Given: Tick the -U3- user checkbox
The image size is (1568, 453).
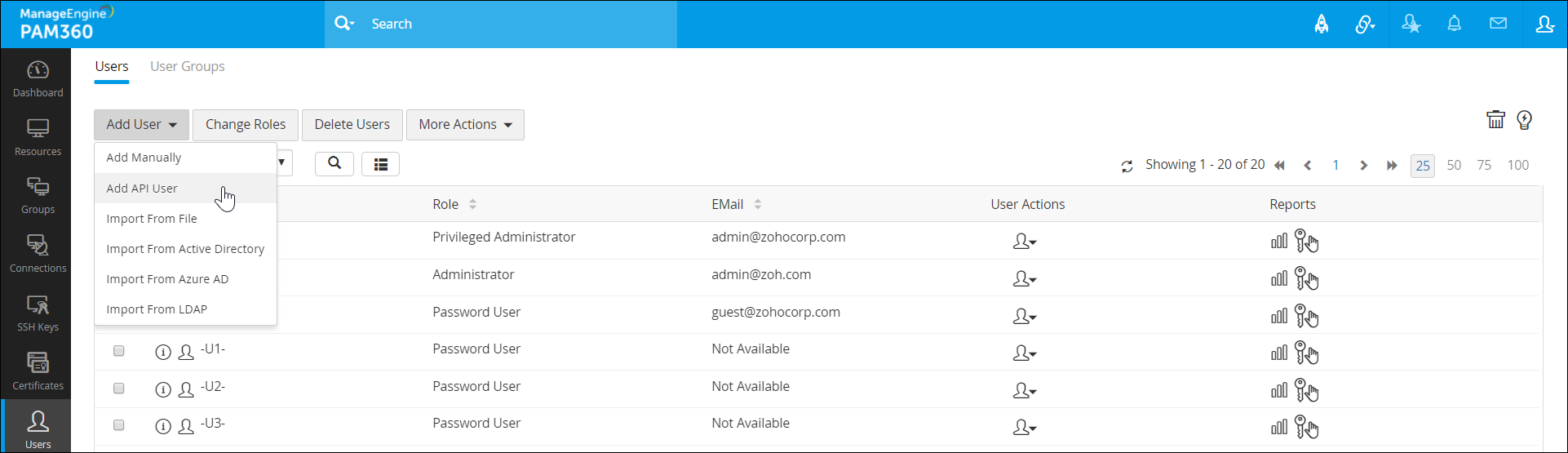Looking at the screenshot, I should point(119,425).
